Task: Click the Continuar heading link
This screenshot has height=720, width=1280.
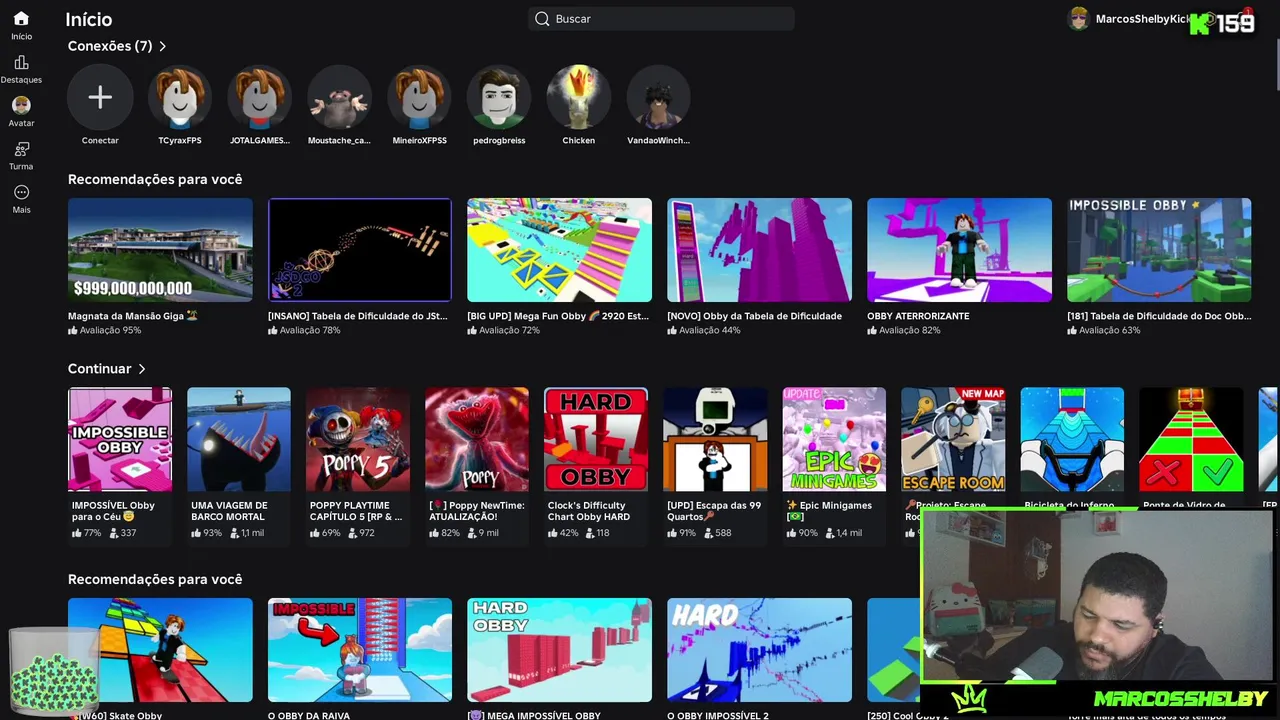Action: pos(100,369)
